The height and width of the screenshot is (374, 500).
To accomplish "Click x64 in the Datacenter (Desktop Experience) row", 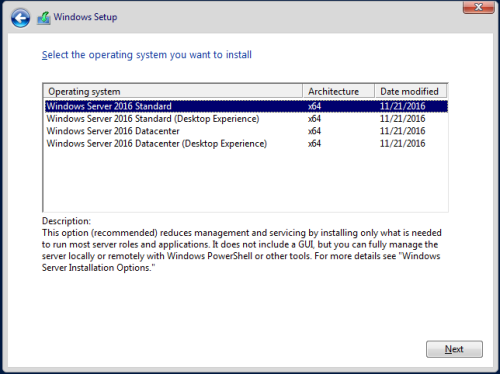I will (314, 144).
